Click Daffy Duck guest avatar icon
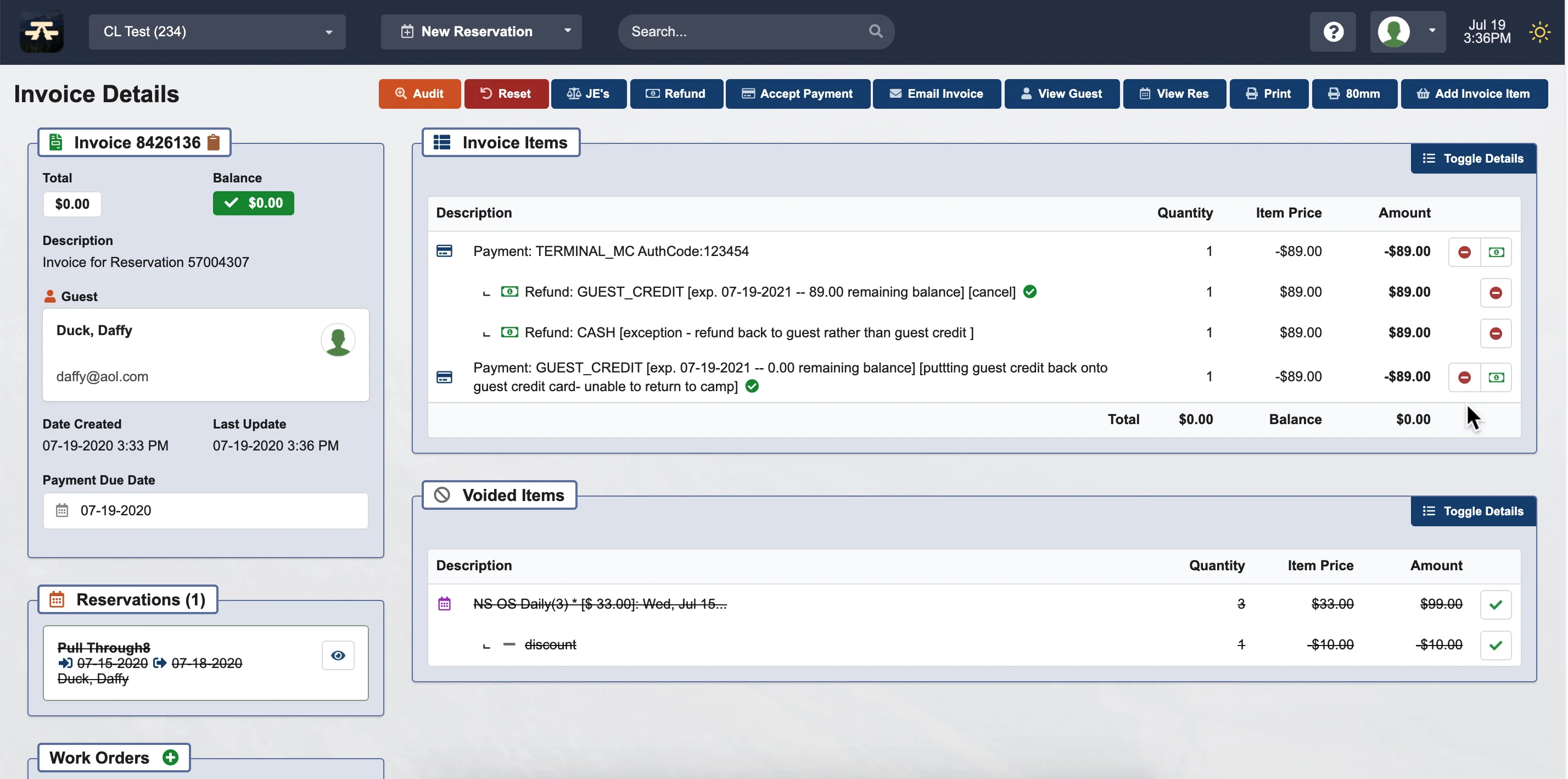The height and width of the screenshot is (779, 1568). pos(338,340)
